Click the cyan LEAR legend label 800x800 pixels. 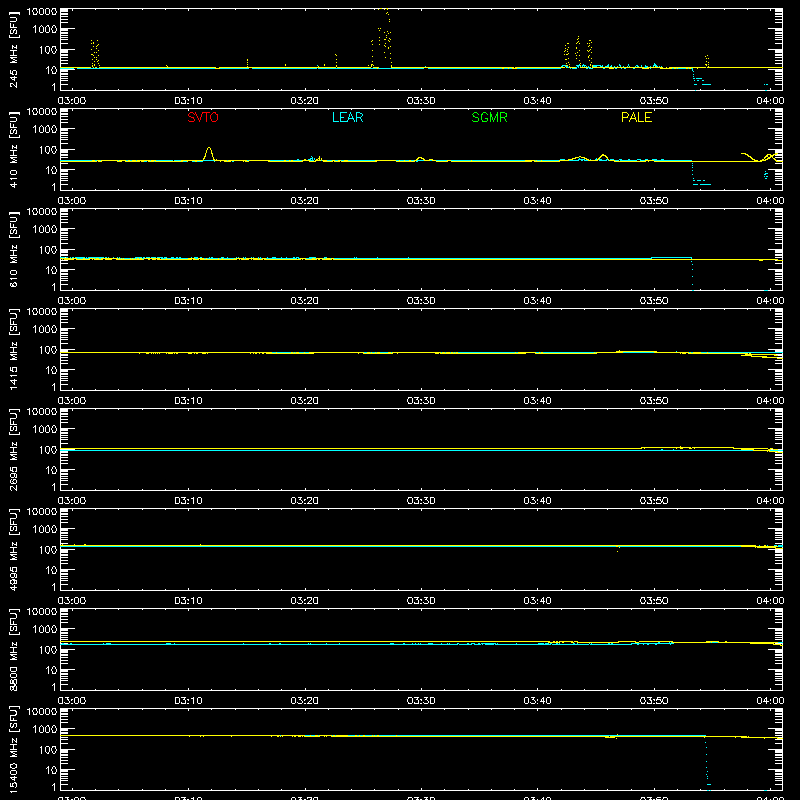point(347,117)
